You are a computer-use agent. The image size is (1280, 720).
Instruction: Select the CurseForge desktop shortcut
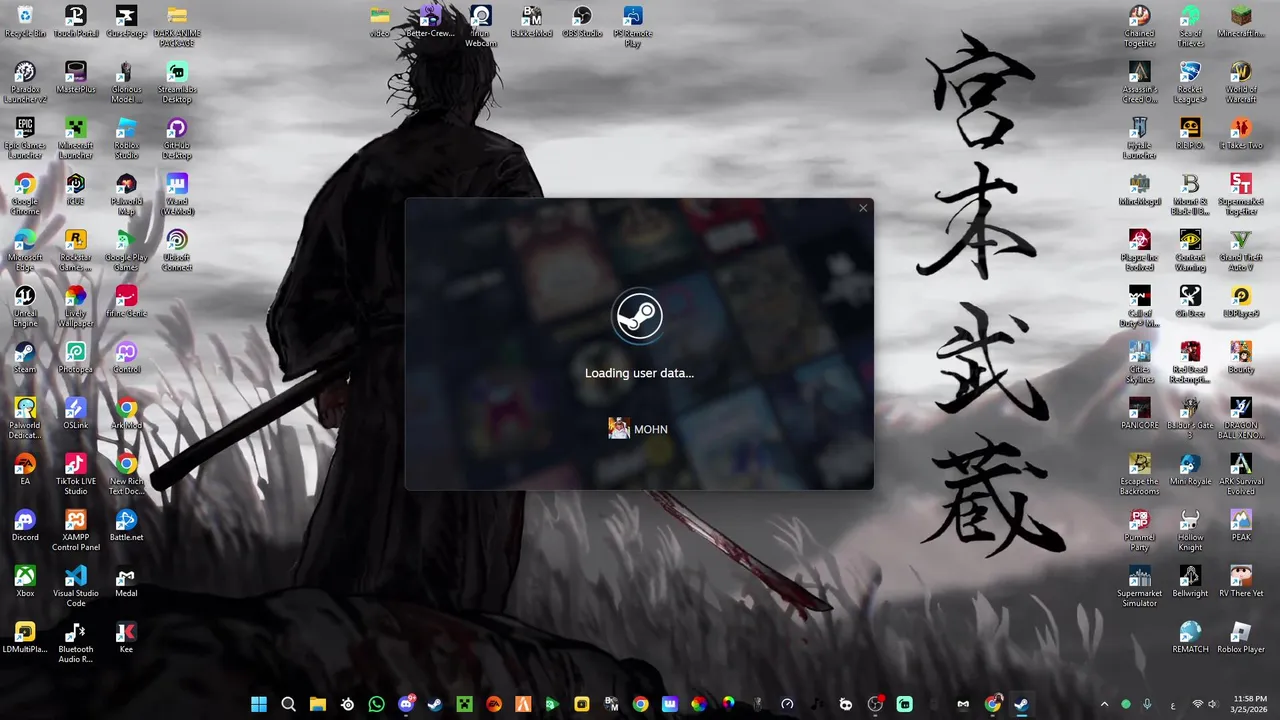pyautogui.click(x=126, y=22)
